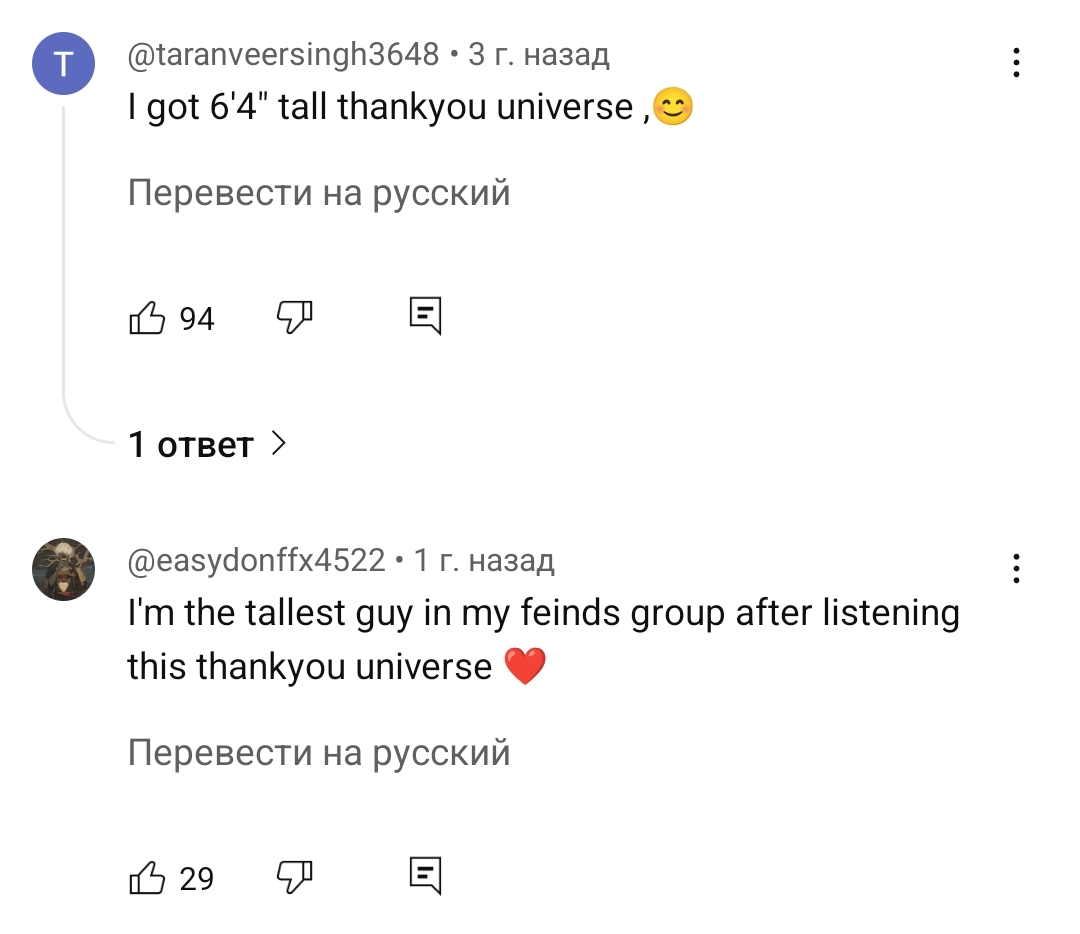Open @taranveersingh3648's channel name
The height and width of the screenshot is (934, 1080).
click(x=284, y=56)
